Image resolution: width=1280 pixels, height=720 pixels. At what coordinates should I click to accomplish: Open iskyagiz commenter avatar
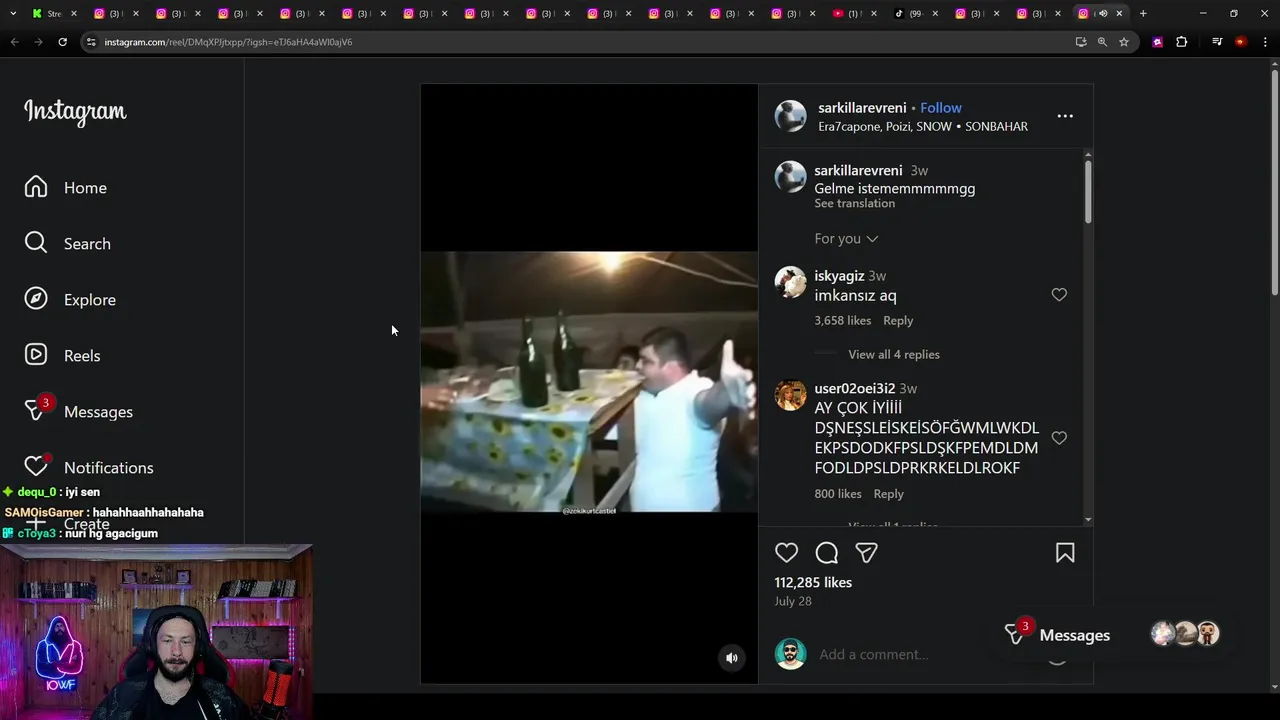click(790, 283)
